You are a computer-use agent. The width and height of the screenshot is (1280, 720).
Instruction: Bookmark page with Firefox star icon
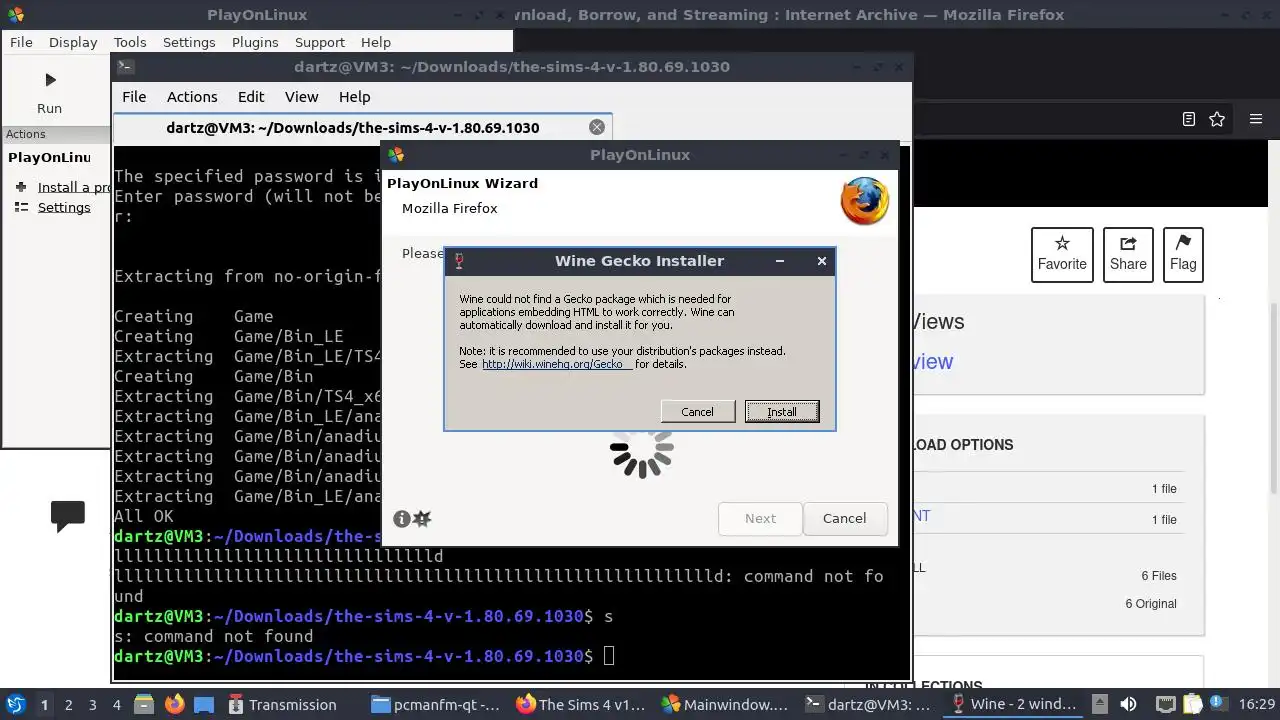[x=1217, y=119]
